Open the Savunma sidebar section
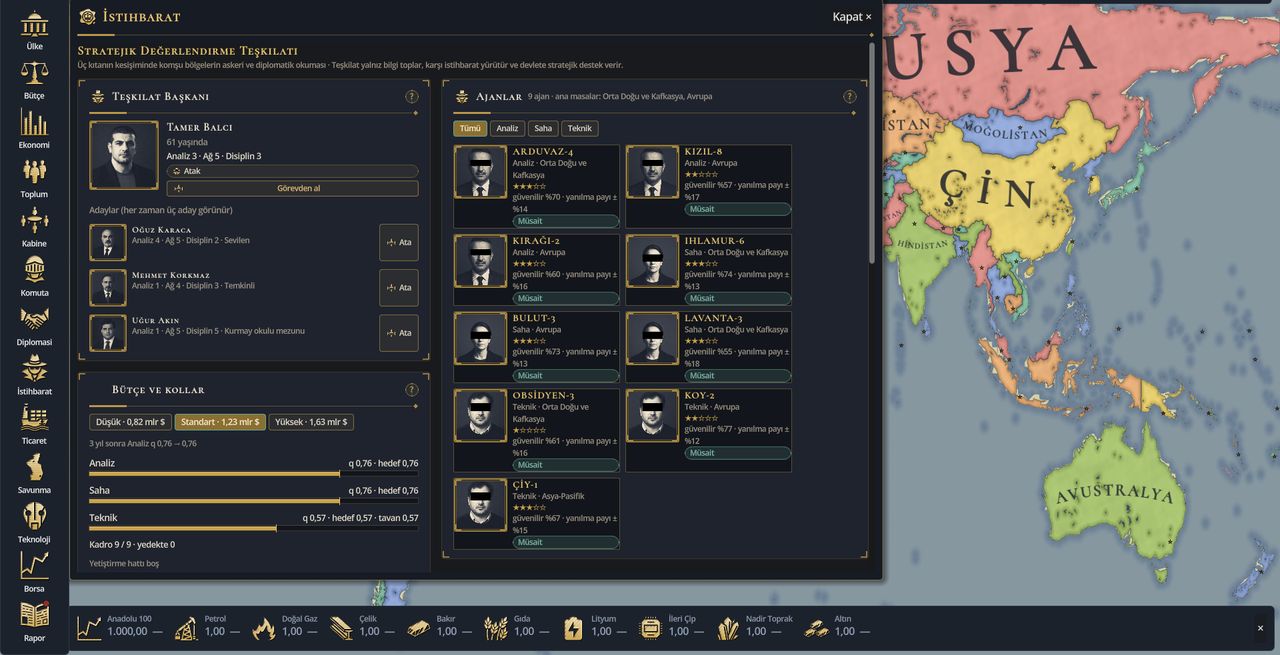 tap(34, 473)
